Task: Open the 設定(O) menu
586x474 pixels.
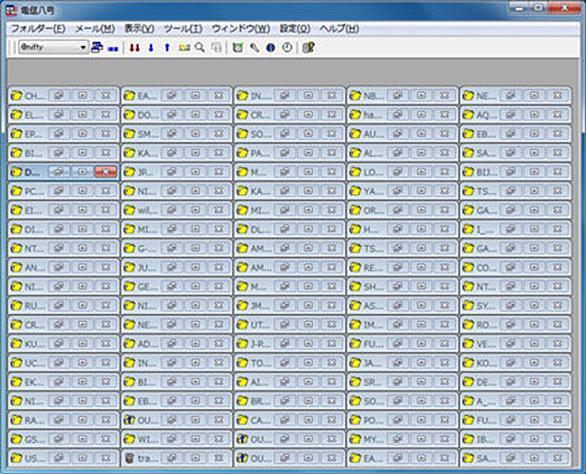Action: [295, 29]
